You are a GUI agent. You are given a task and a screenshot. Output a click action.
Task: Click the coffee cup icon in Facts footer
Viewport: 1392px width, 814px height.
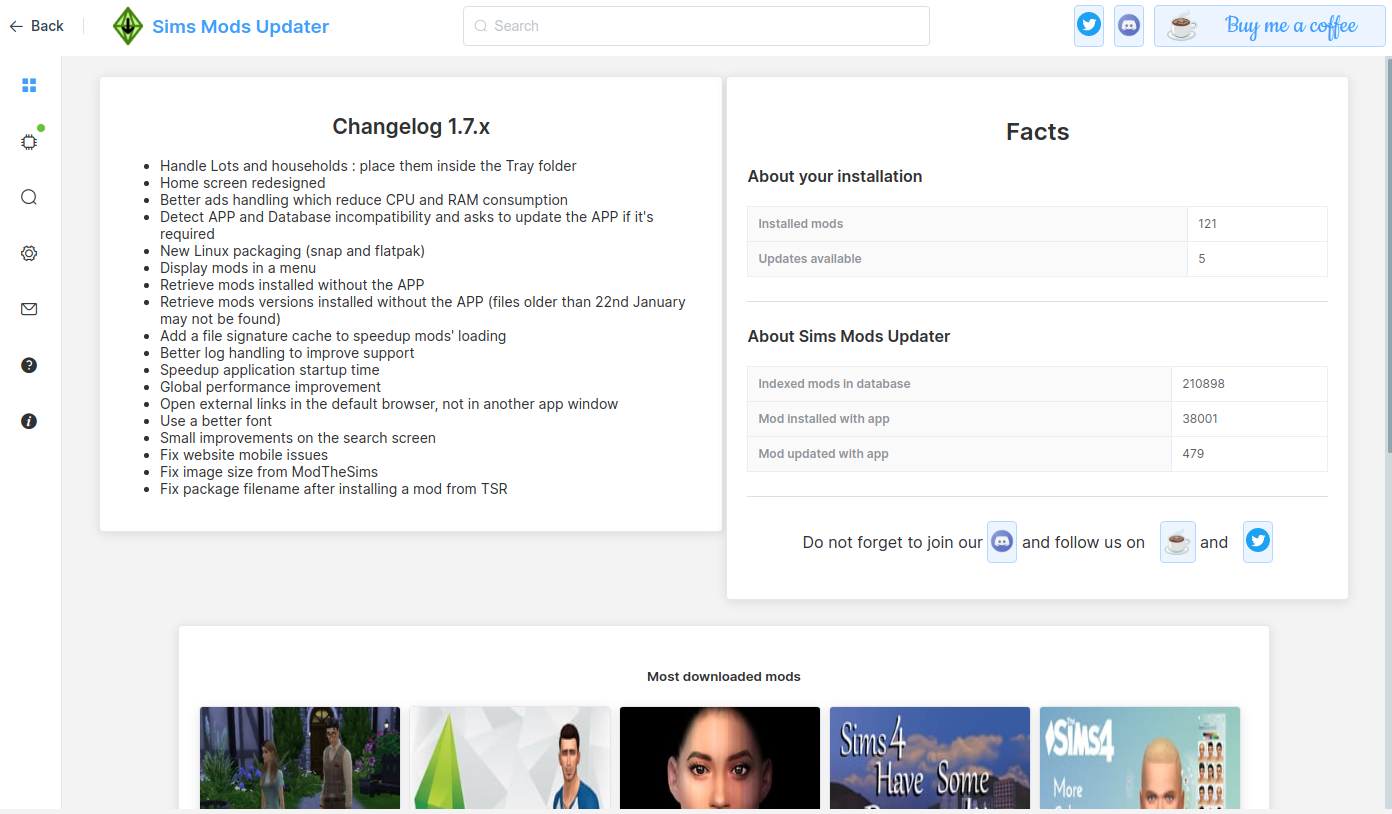click(x=1178, y=542)
